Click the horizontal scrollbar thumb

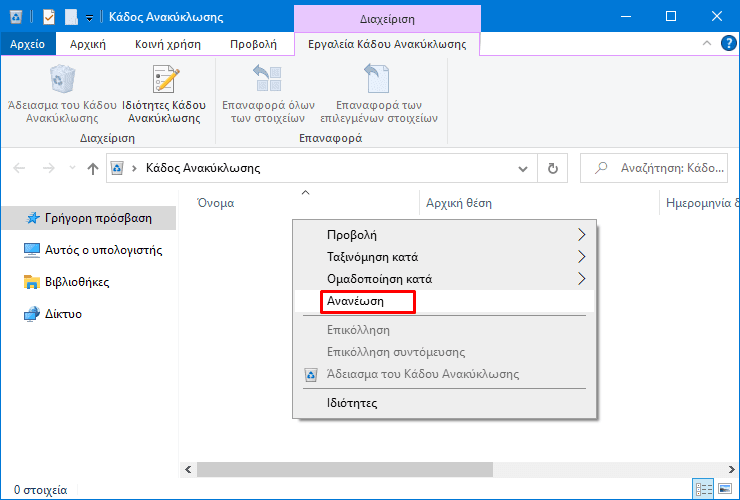345,469
